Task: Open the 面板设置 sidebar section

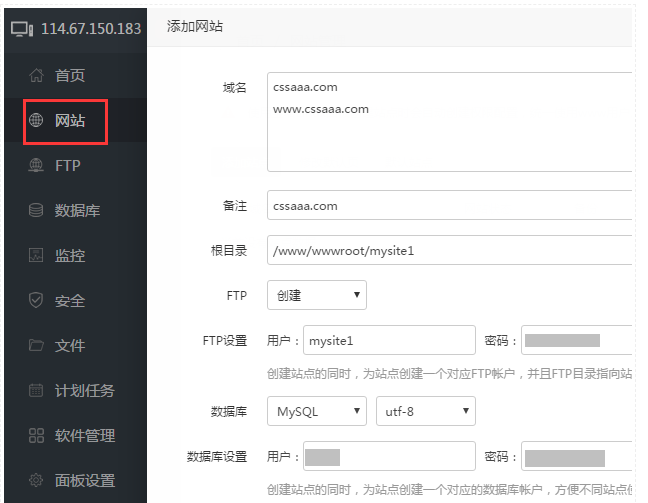Action: pyautogui.click(x=76, y=480)
